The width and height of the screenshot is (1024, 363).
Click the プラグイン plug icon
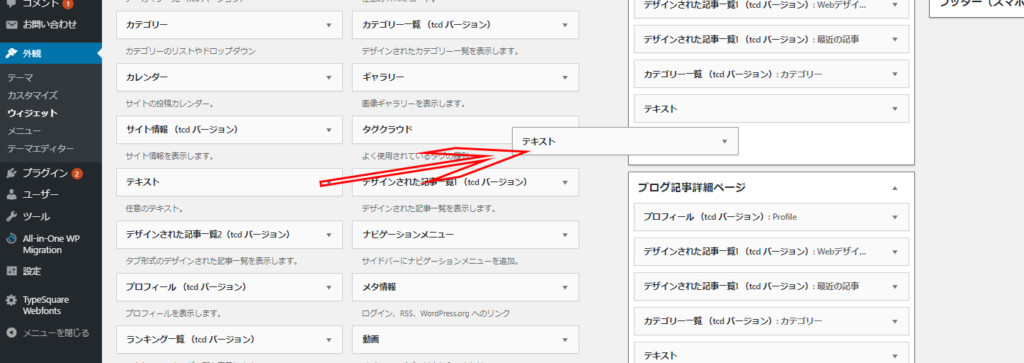tap(11, 174)
